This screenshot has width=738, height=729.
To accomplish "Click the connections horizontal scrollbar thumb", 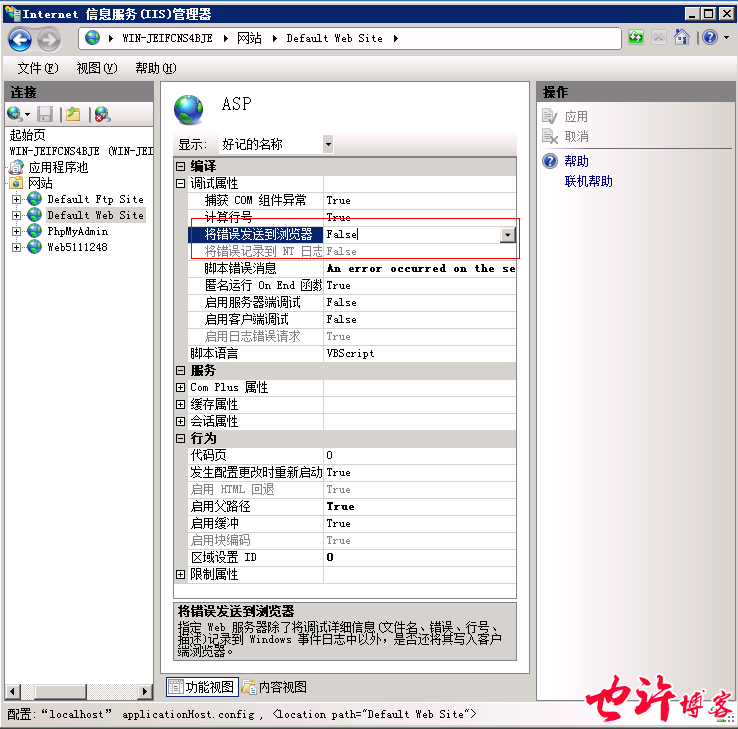I will pos(60,691).
